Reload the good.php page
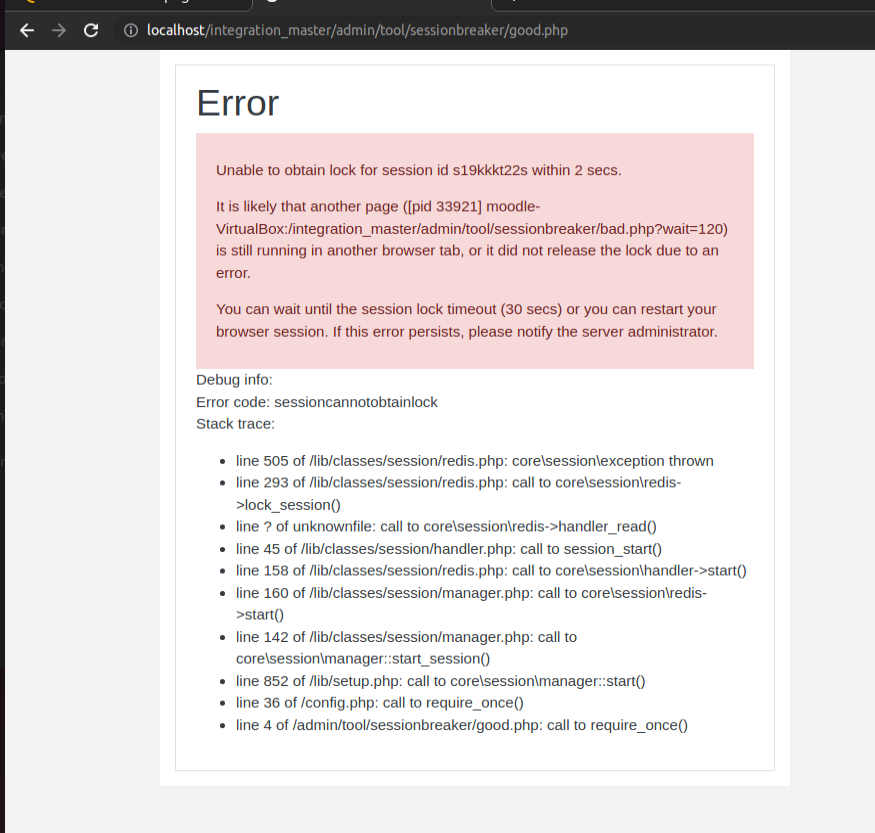Screen dimensions: 875x833 coord(91,30)
